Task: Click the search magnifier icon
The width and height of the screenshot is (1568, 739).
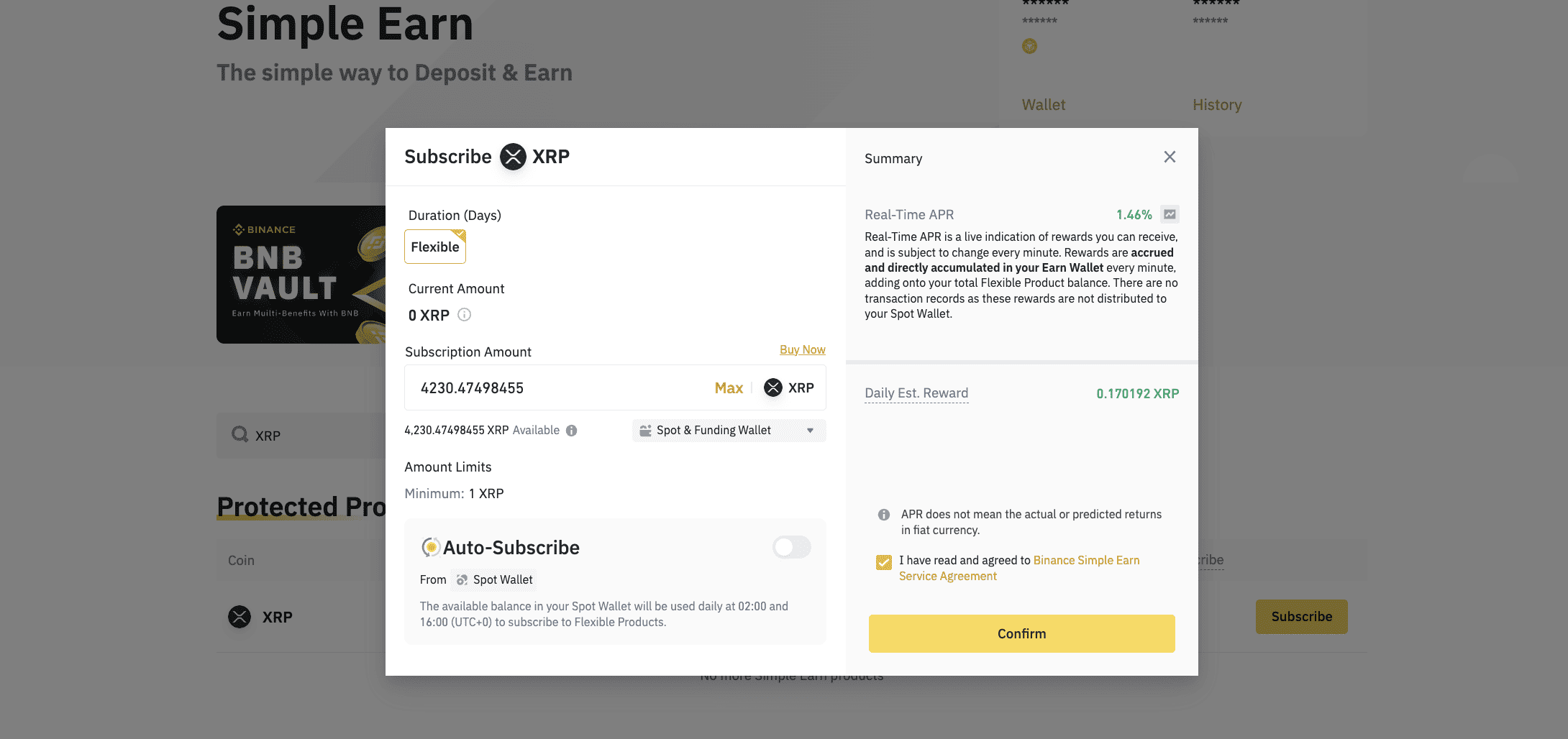Action: coord(240,435)
